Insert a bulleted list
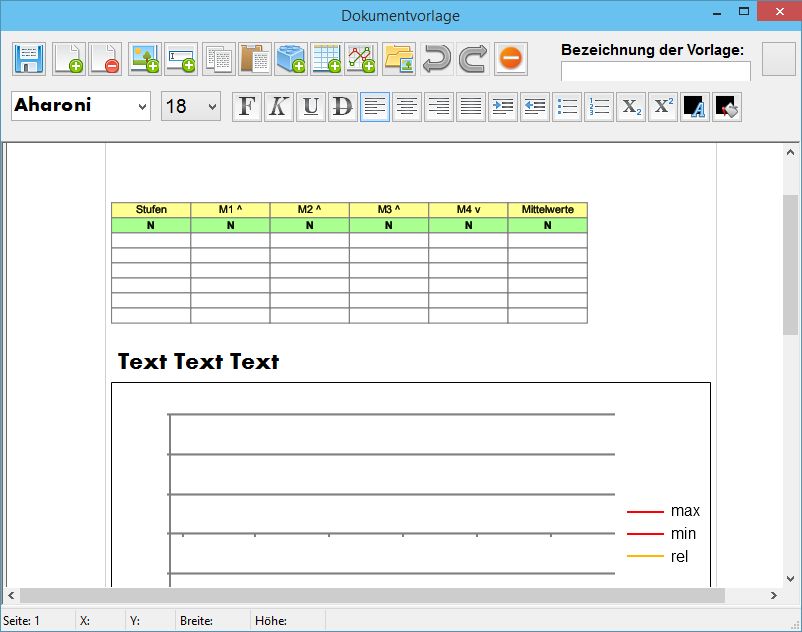 pos(567,107)
